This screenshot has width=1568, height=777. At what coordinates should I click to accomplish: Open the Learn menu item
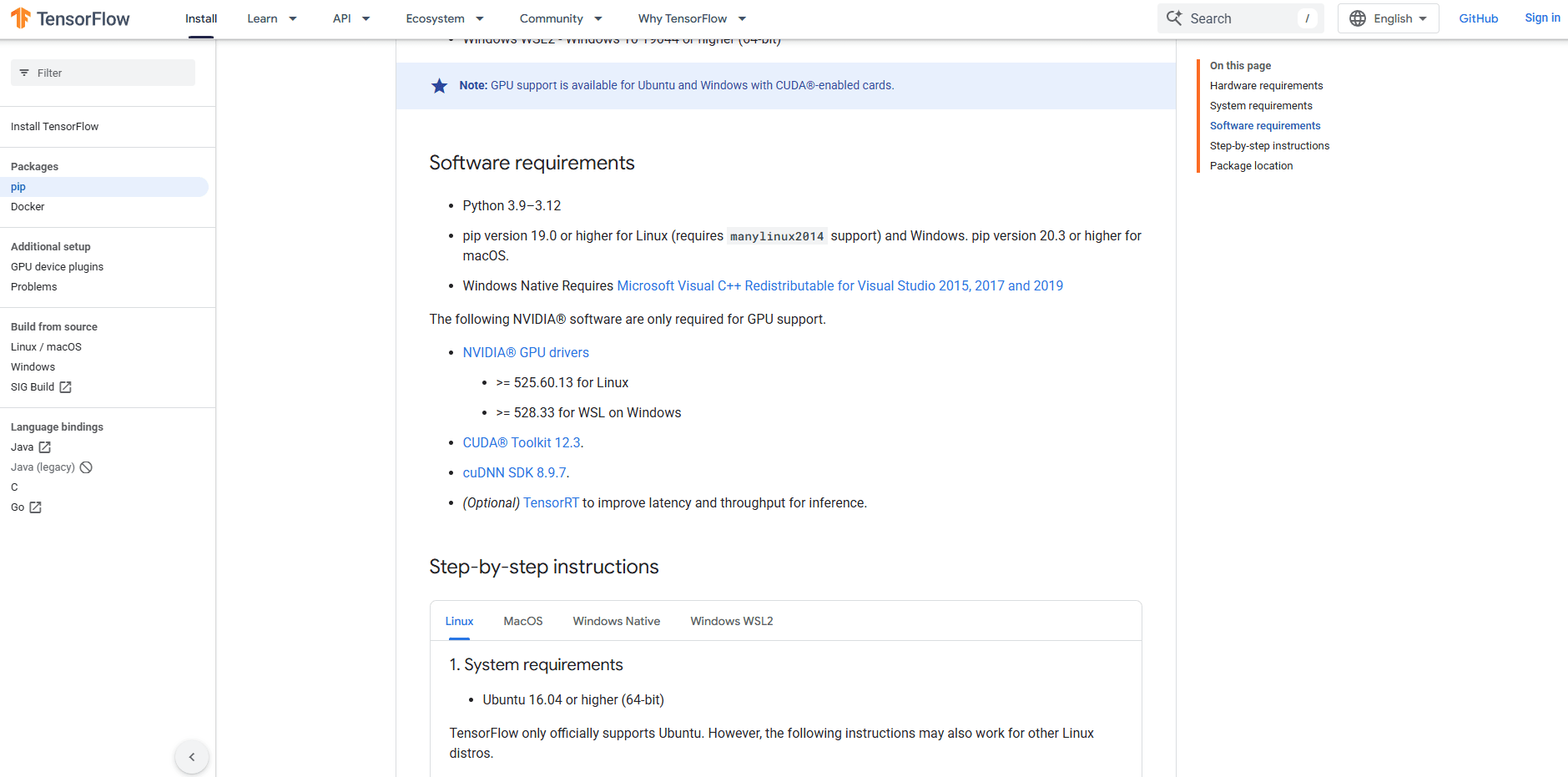click(262, 18)
